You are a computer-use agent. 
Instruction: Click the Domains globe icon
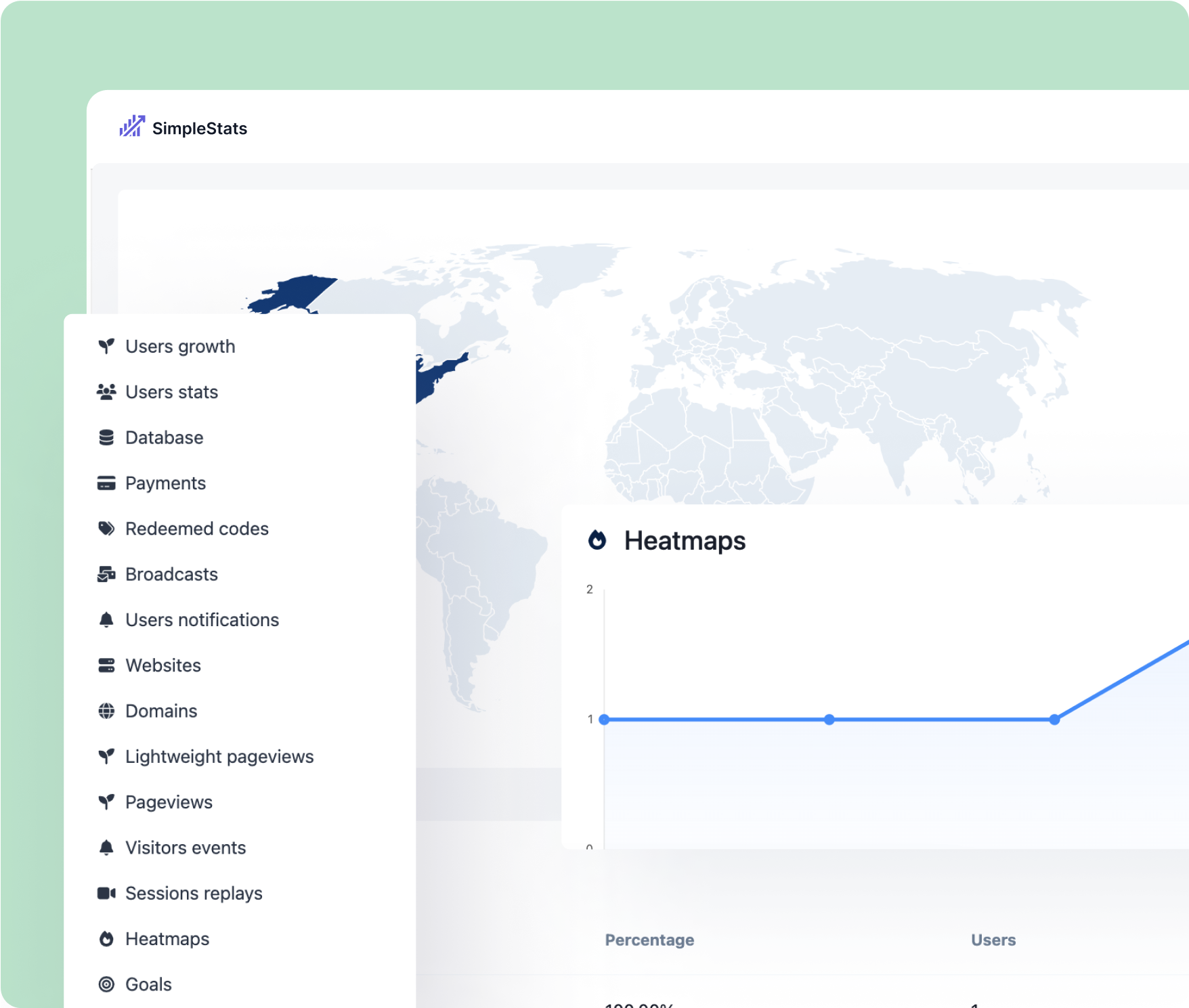(106, 711)
